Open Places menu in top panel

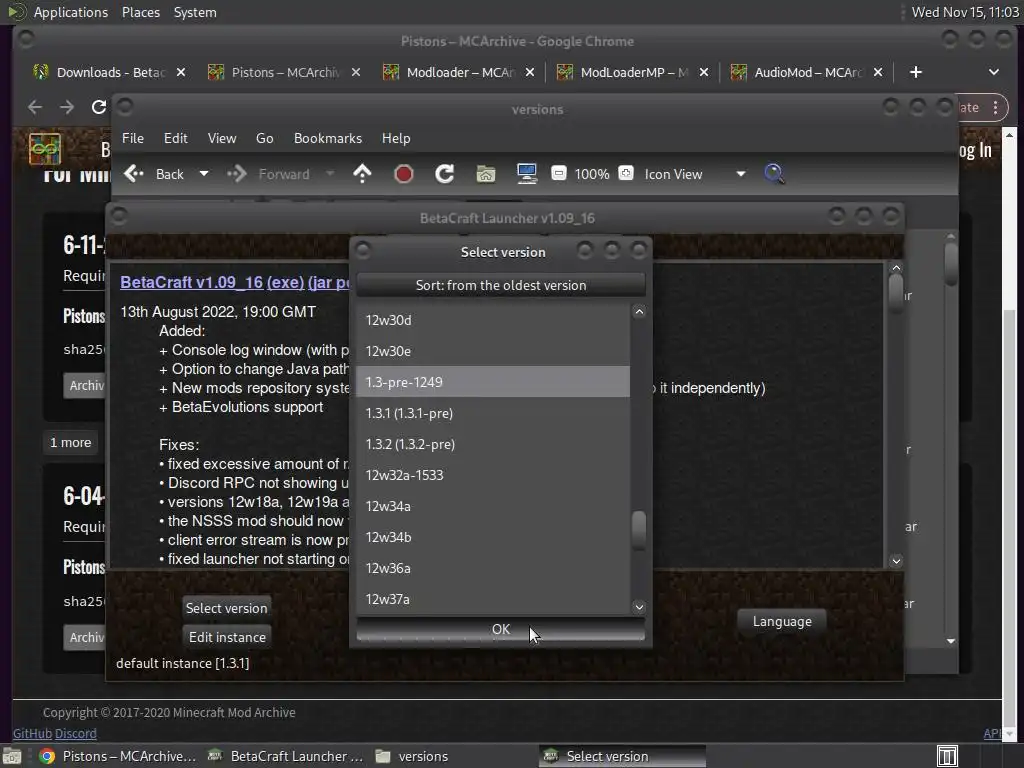(x=140, y=12)
